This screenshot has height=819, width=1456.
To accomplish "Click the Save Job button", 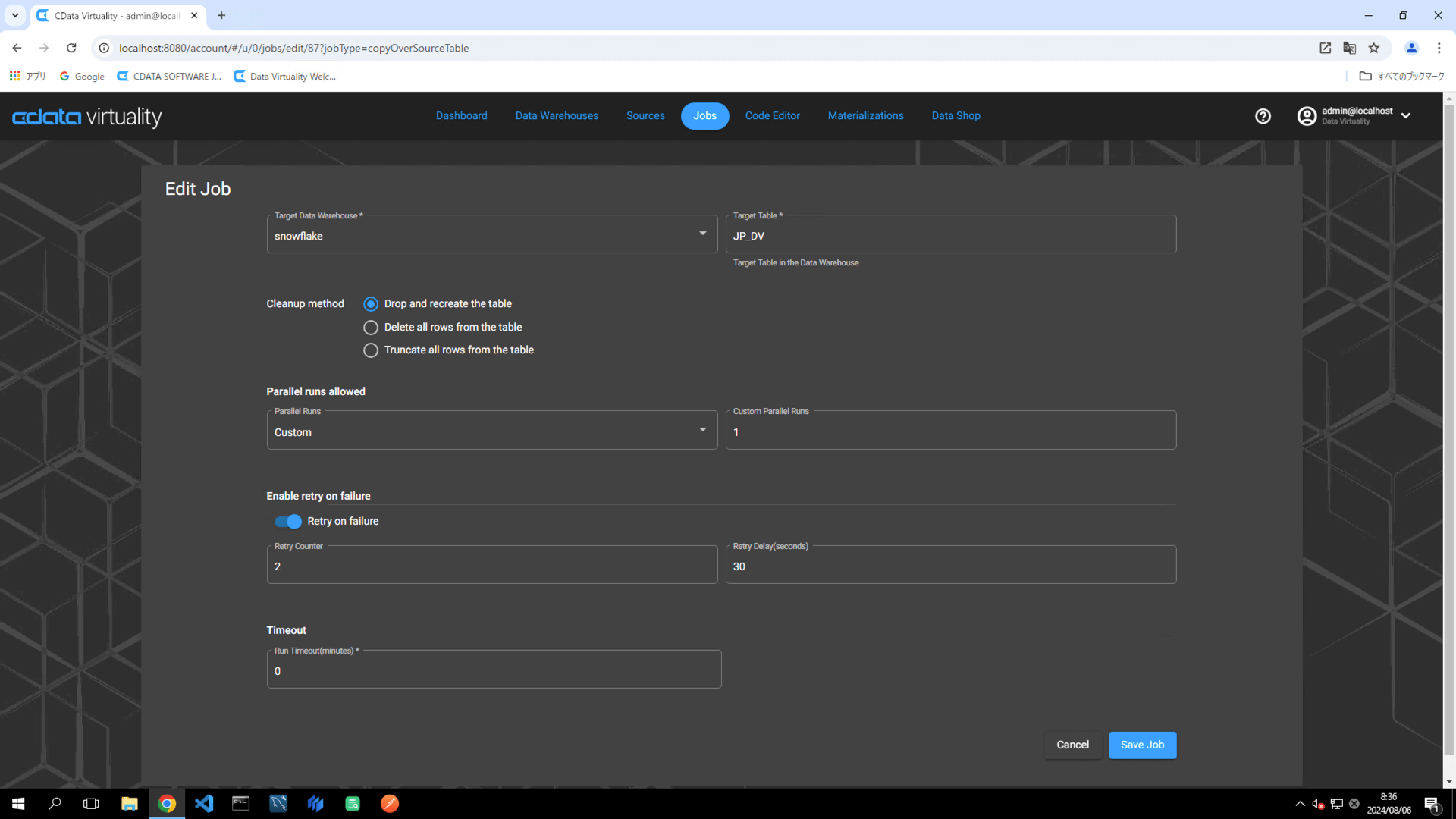I will [1142, 745].
